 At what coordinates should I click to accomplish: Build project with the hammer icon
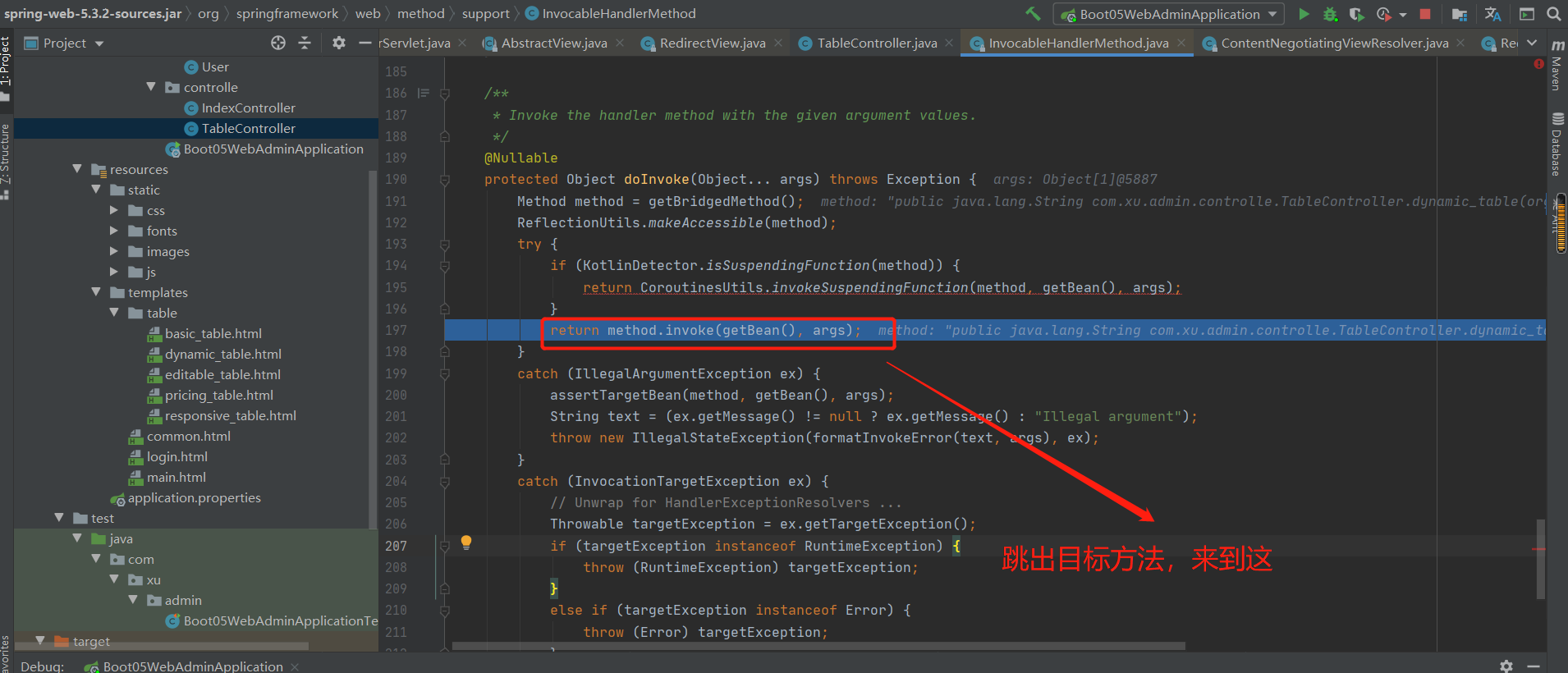[x=1033, y=14]
